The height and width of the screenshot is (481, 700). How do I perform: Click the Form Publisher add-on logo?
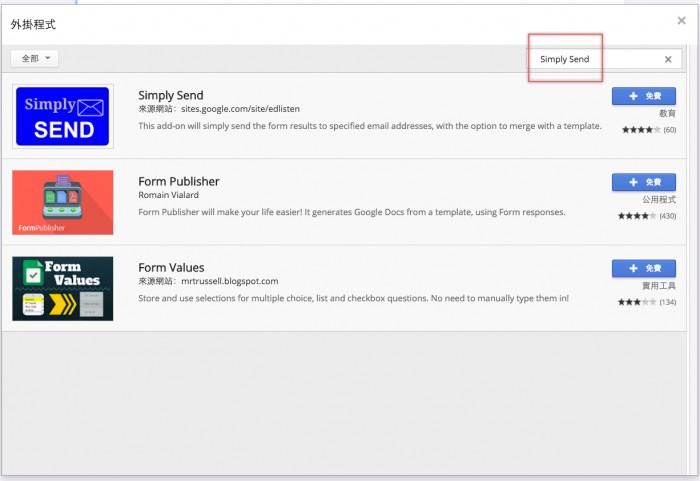[62, 202]
